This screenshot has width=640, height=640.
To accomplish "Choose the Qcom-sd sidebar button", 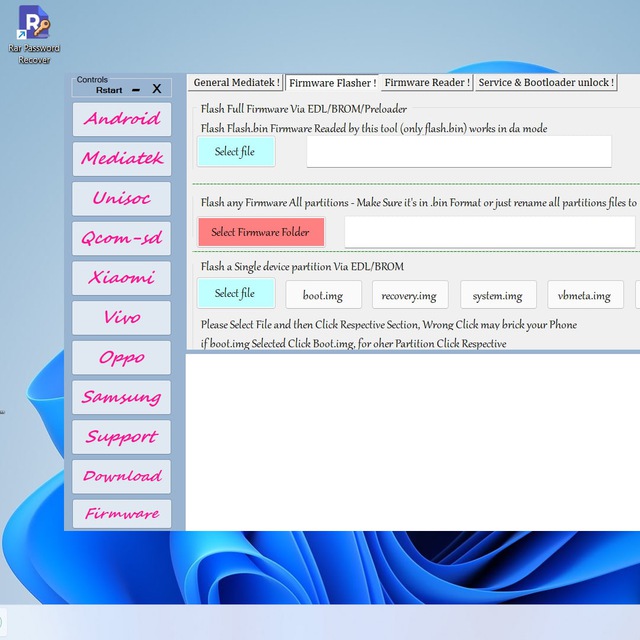I will pos(122,238).
